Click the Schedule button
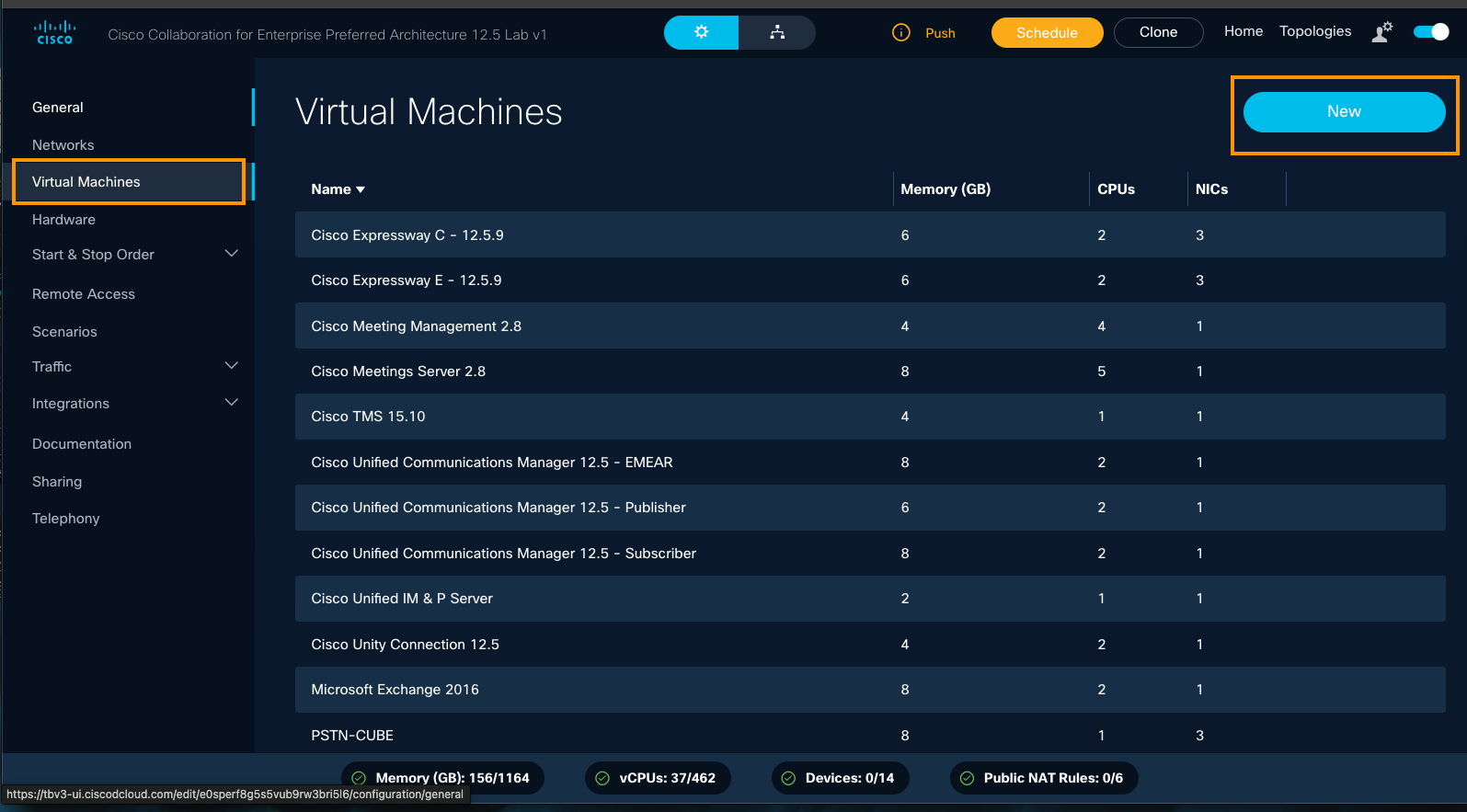This screenshot has height=812, width=1467. pyautogui.click(x=1047, y=33)
